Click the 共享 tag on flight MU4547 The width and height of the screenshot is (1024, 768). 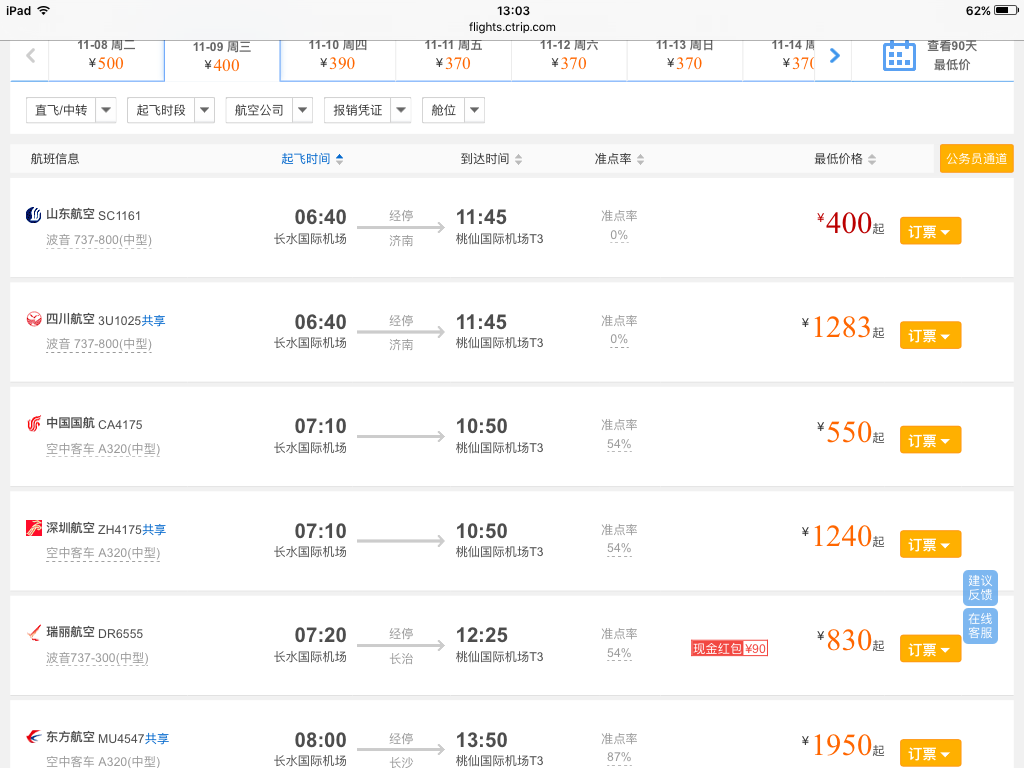tap(157, 739)
